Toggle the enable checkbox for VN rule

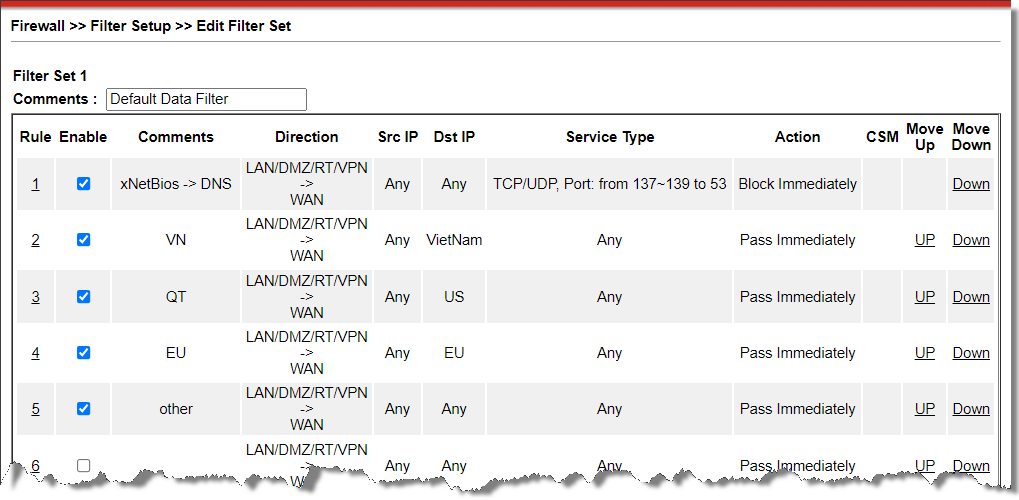83,240
